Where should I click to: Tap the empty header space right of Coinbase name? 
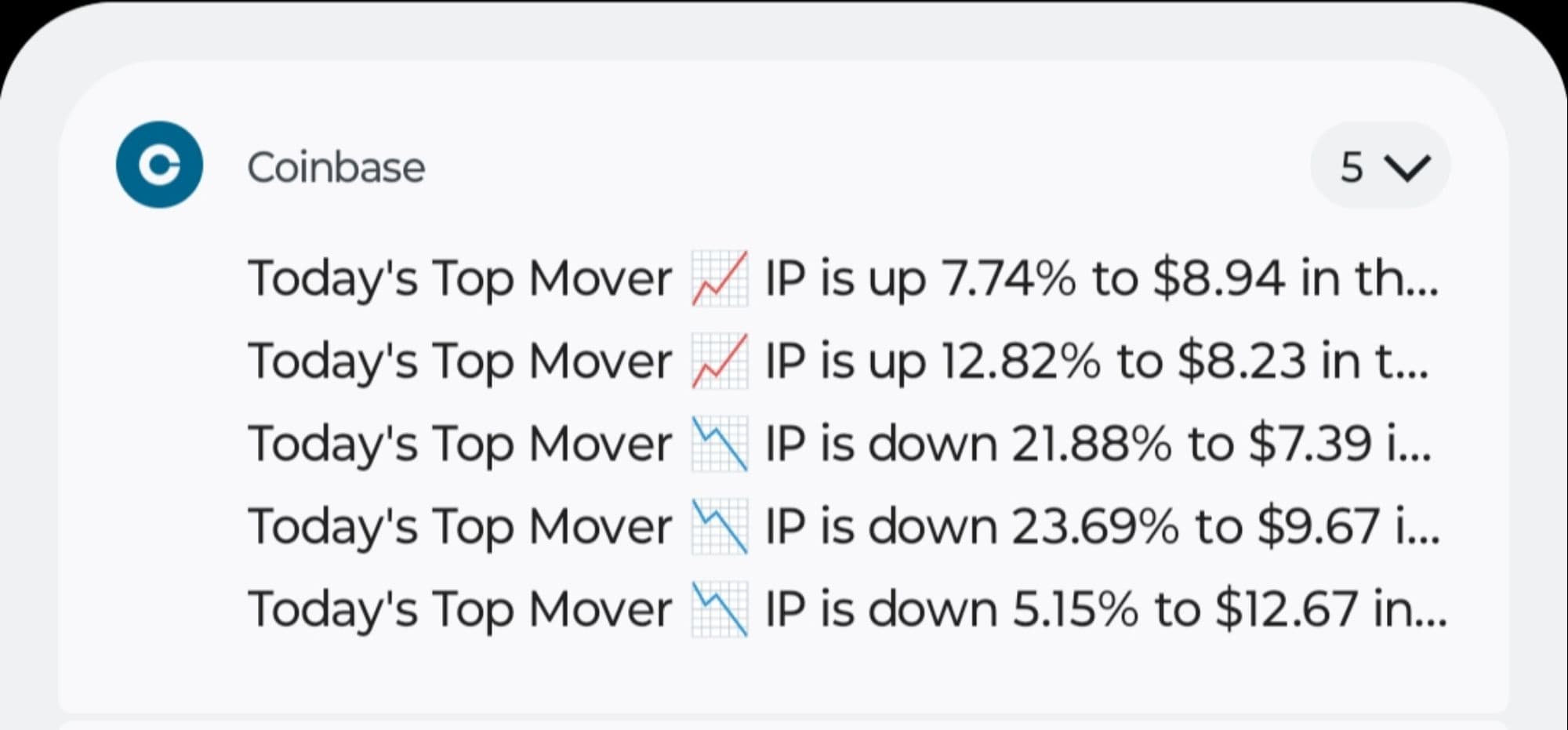click(862, 167)
